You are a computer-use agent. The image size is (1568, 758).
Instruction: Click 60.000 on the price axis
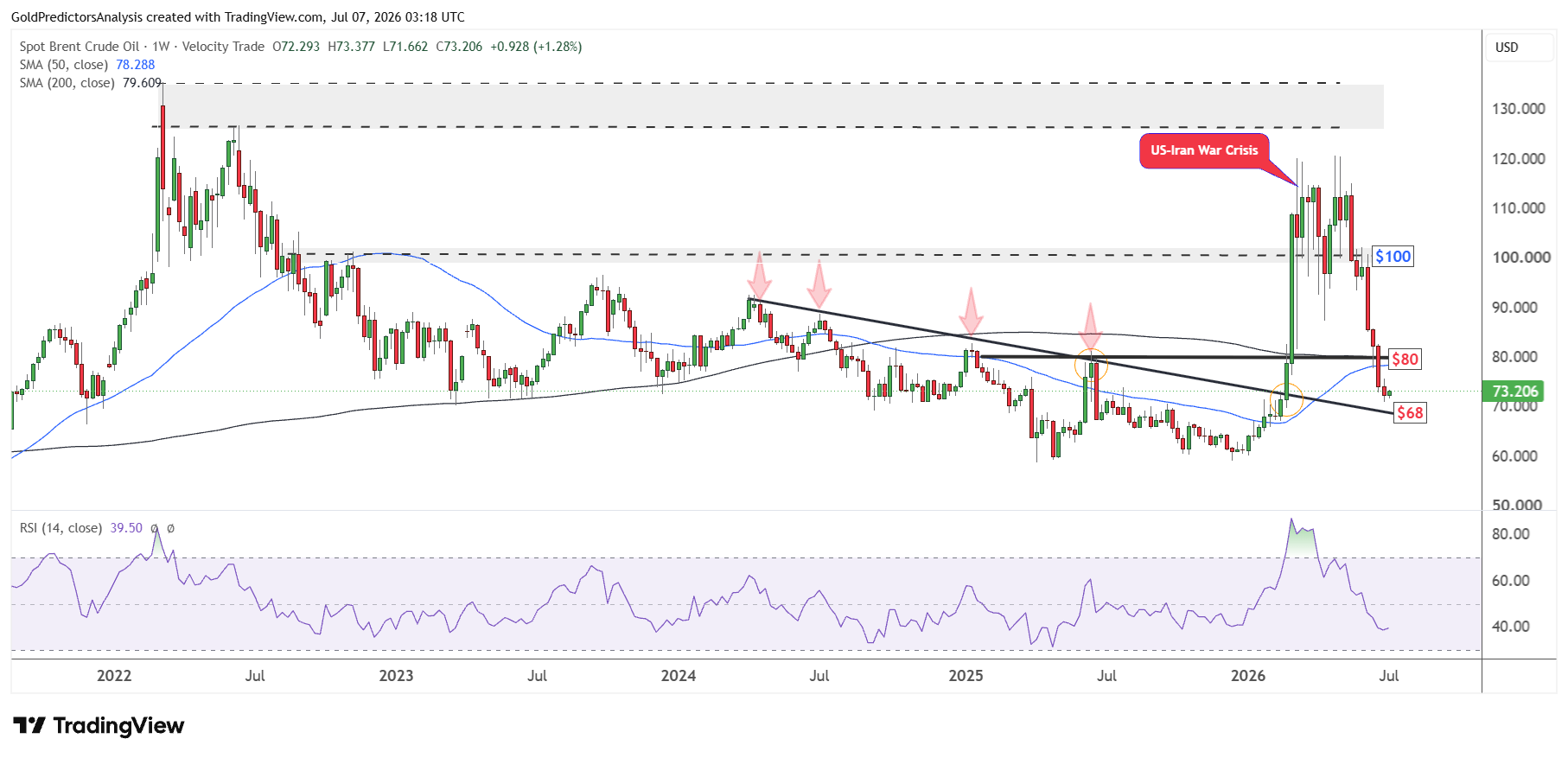[x=1514, y=456]
